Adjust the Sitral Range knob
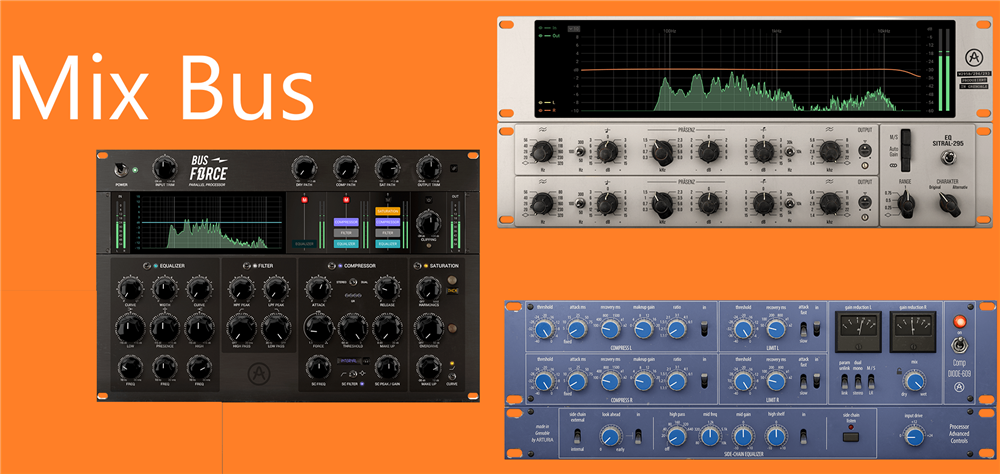 [905, 204]
